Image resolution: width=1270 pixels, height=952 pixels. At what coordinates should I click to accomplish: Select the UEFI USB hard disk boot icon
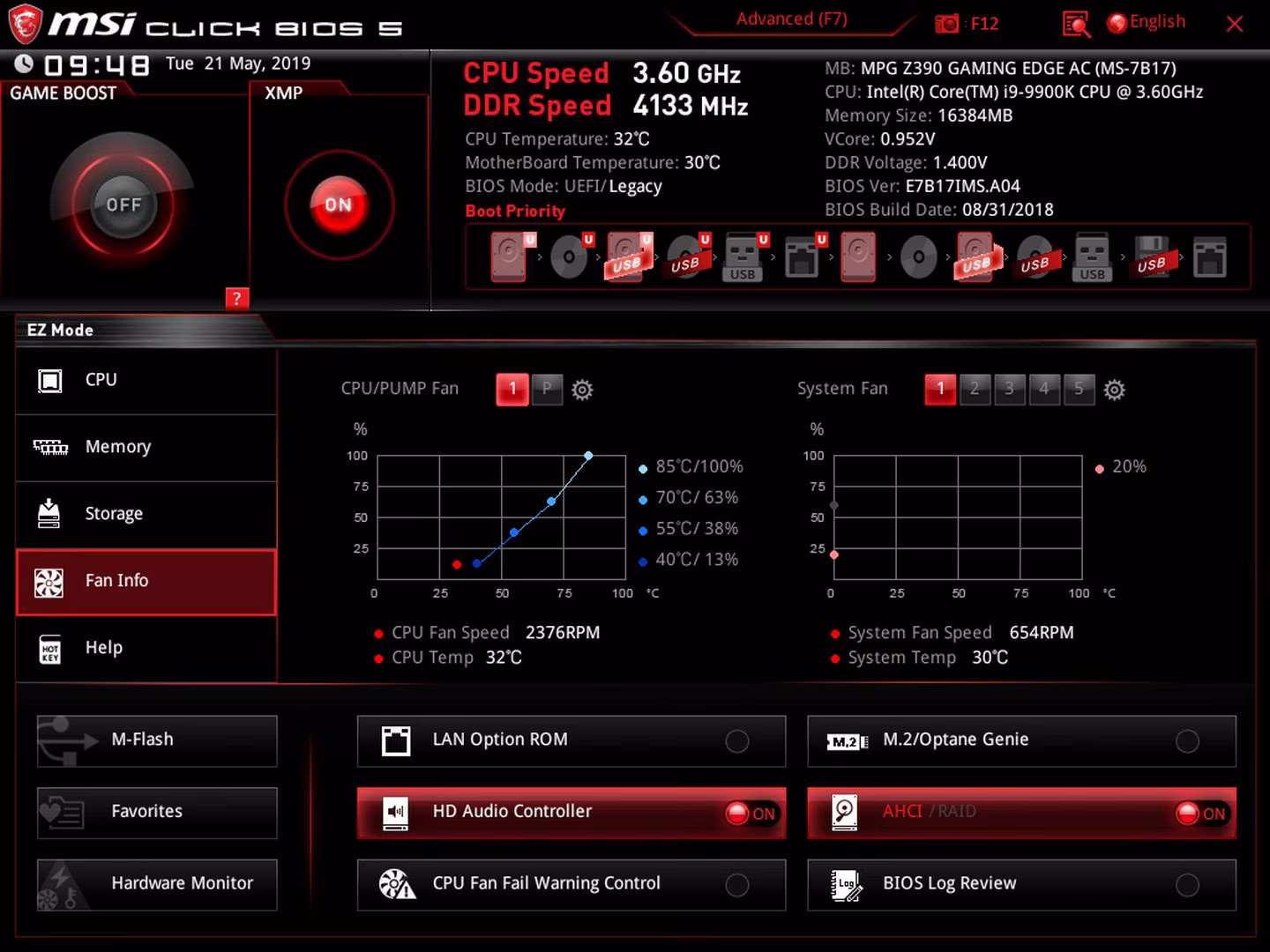pos(628,257)
